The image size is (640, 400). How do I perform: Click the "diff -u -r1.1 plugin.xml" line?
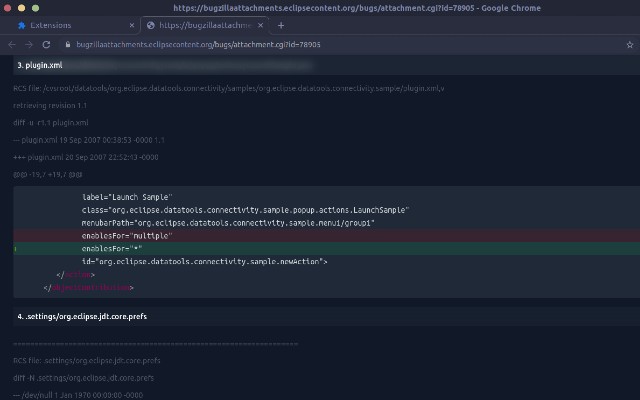(x=51, y=122)
